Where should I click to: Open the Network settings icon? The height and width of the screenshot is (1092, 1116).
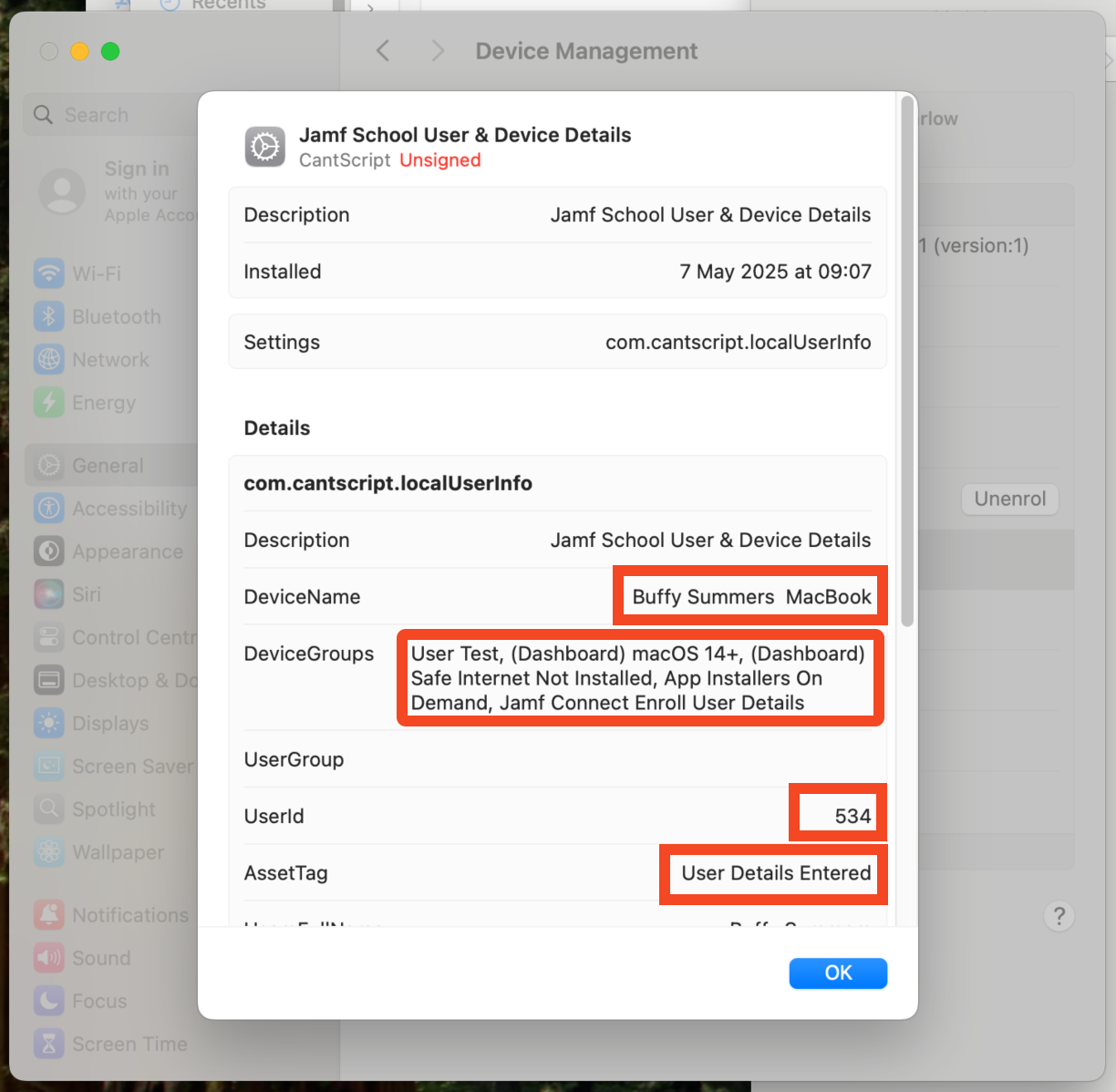(49, 359)
